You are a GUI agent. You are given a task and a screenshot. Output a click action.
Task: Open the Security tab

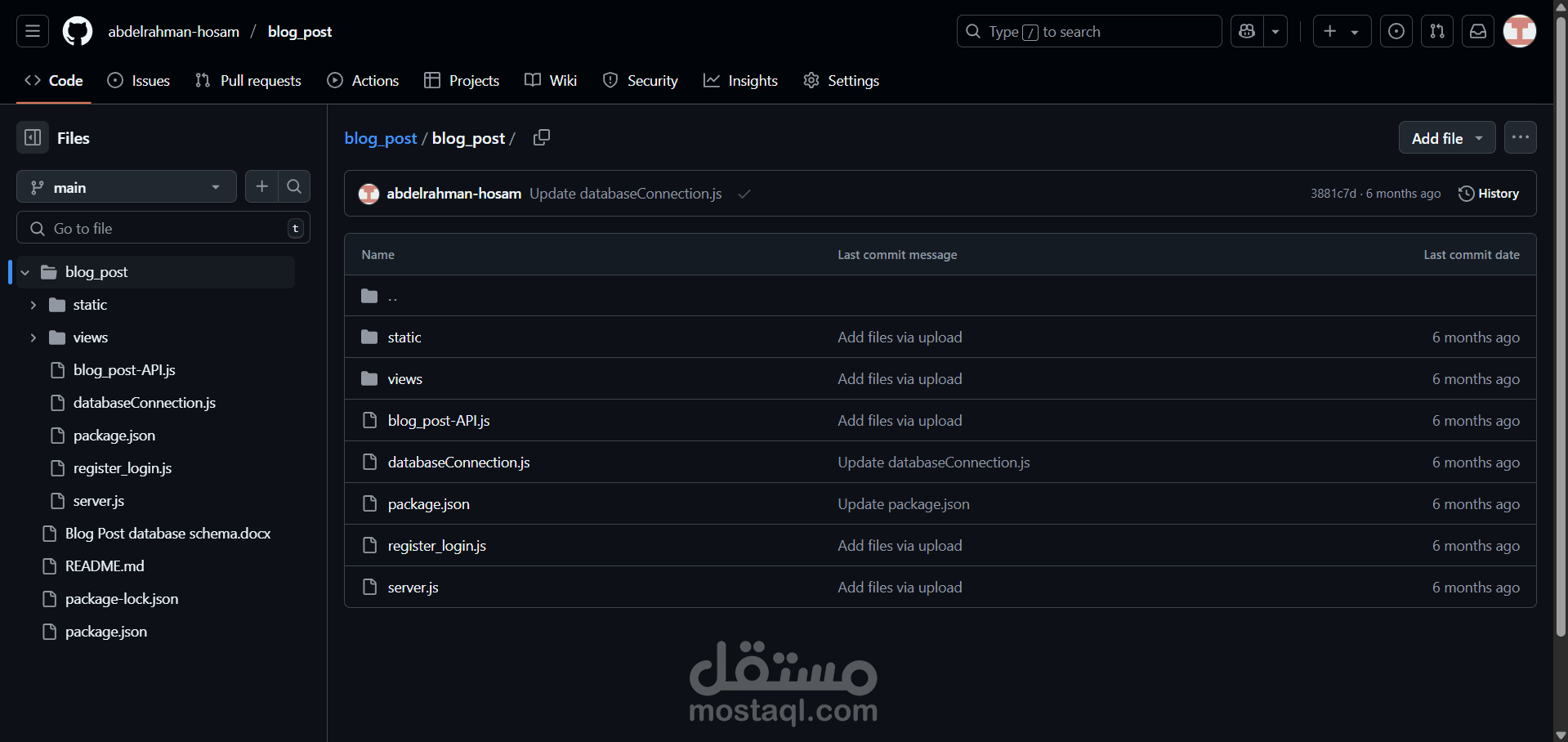641,80
